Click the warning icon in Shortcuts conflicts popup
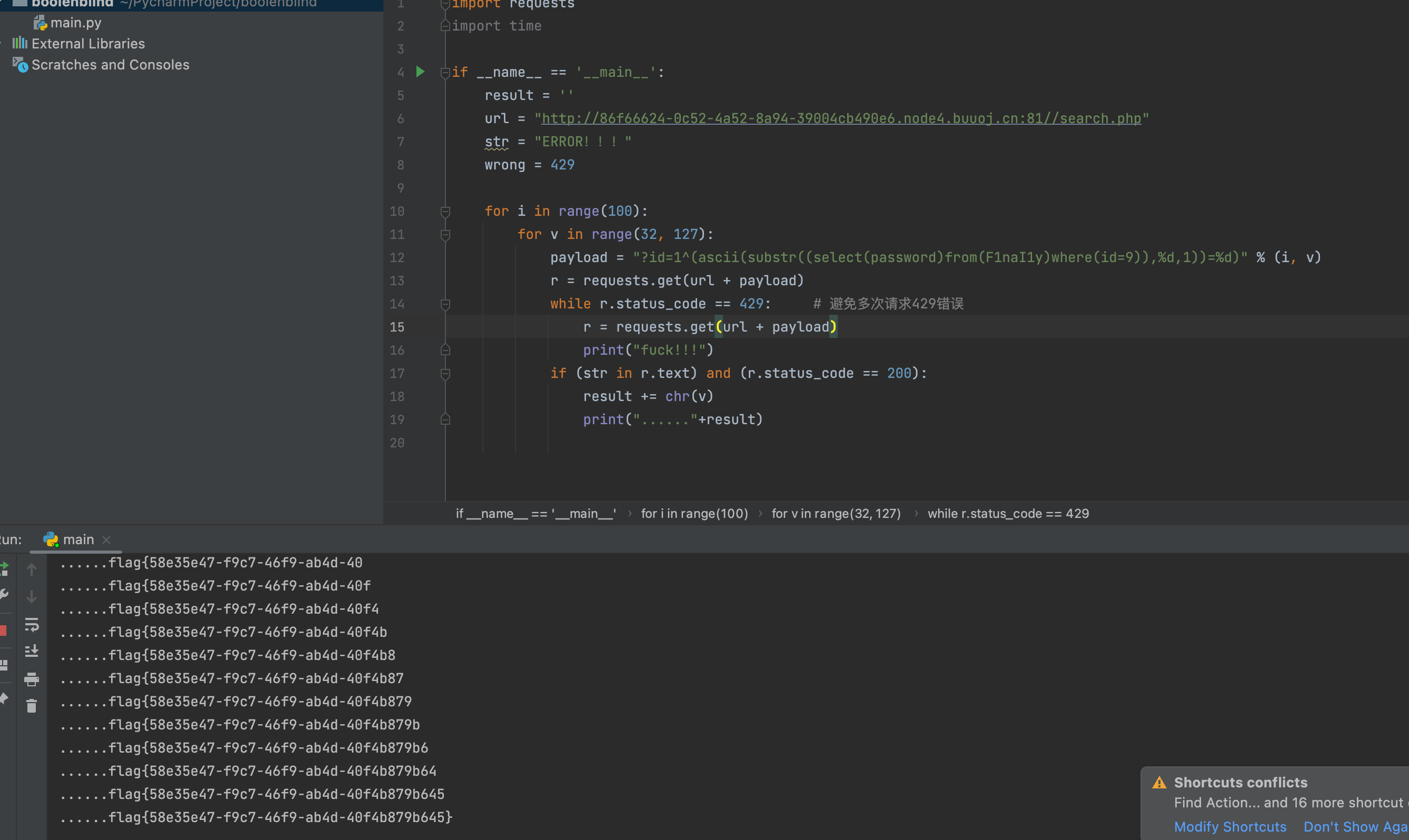Viewport: 1409px width, 840px height. (x=1159, y=782)
